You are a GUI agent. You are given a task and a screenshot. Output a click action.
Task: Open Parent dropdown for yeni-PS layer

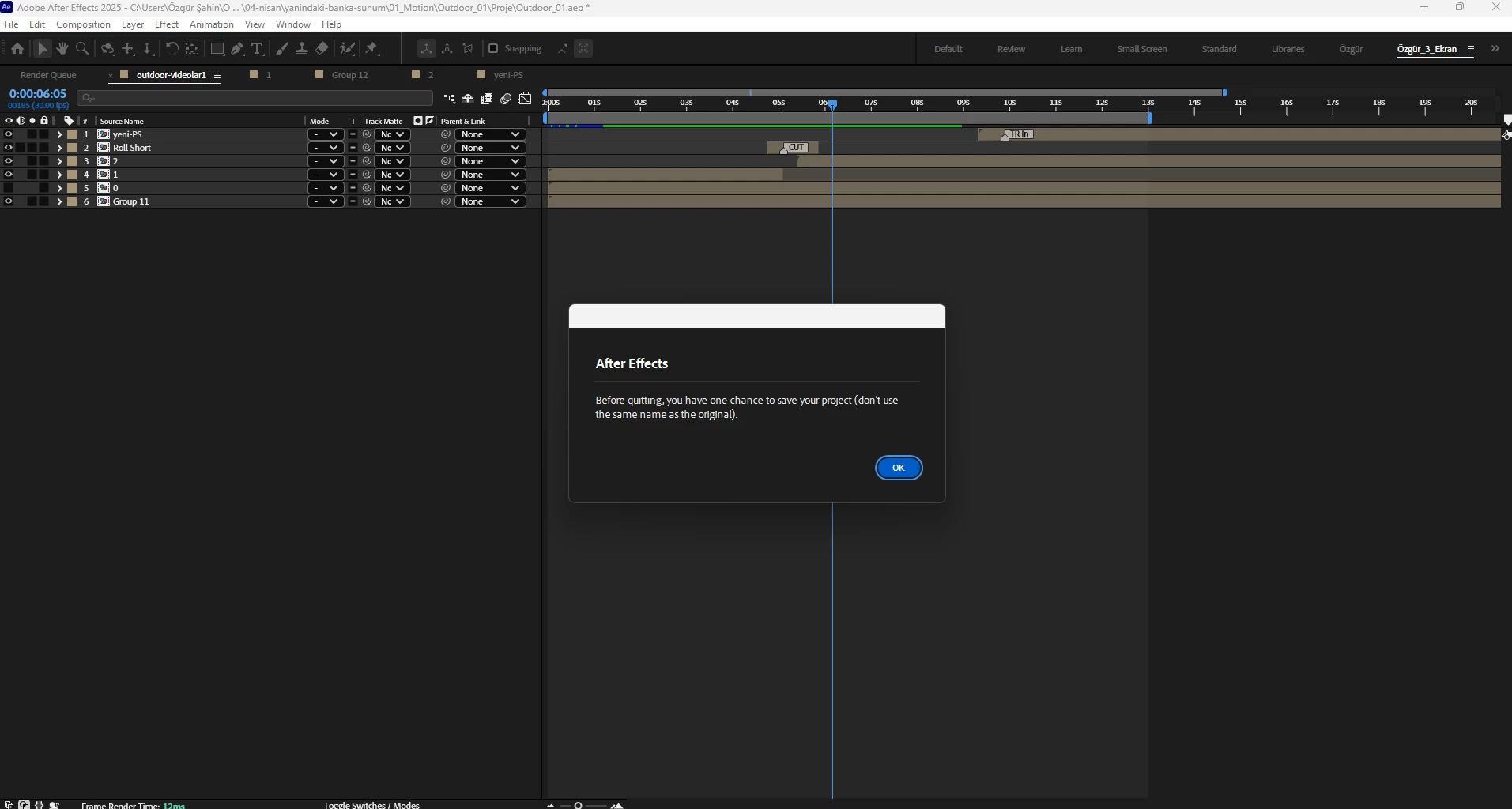[490, 134]
